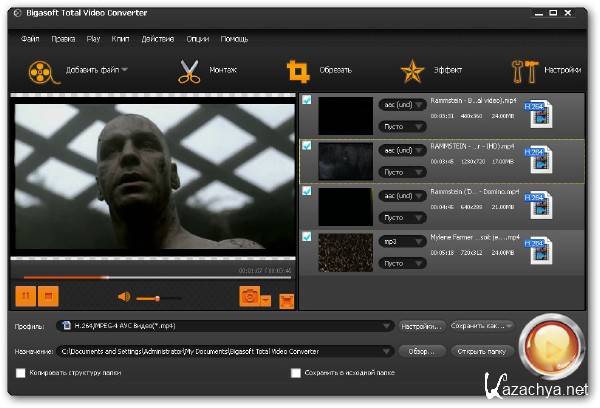
Task: Click the Add File film reel icon
Action: tap(40, 71)
